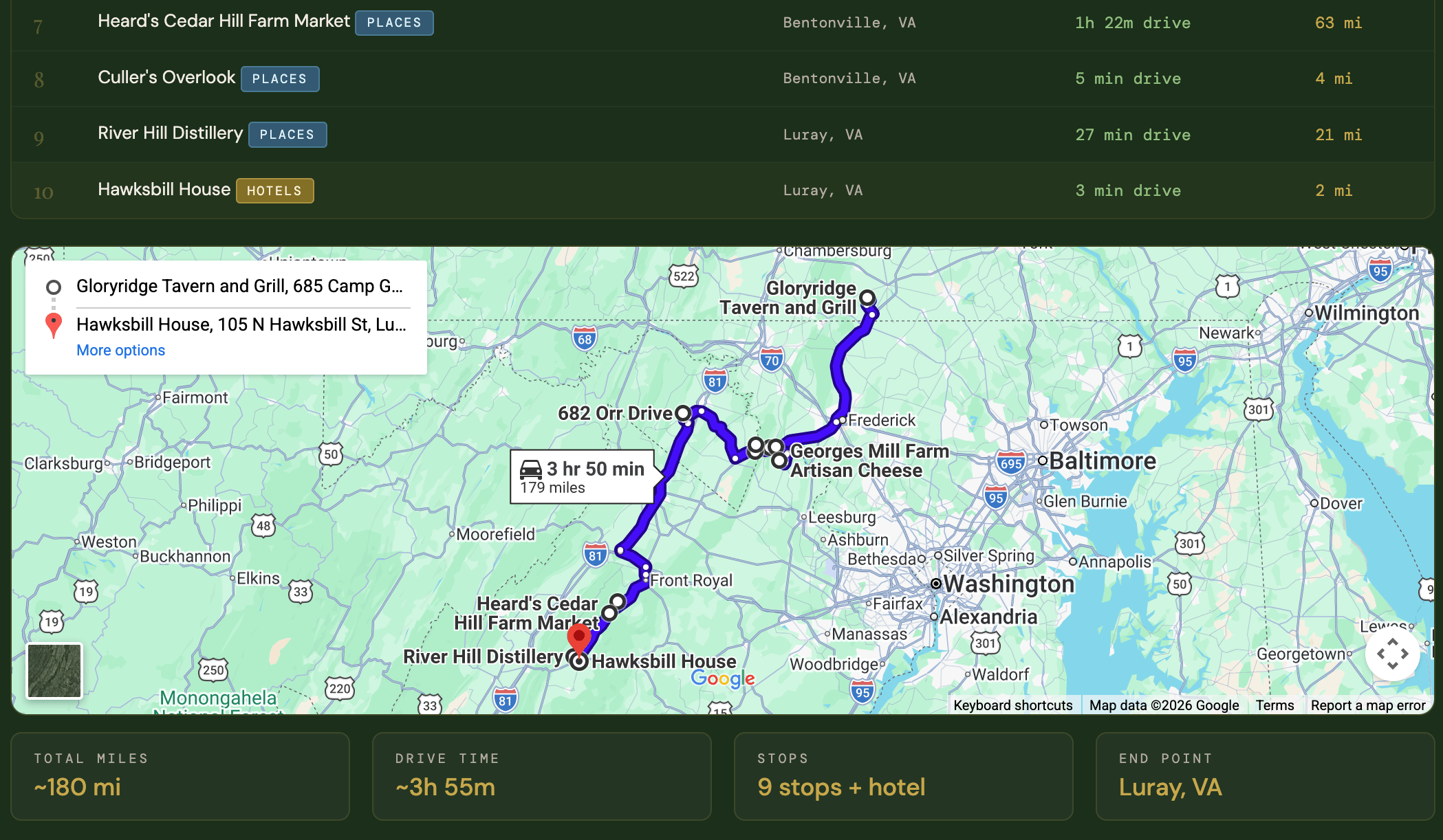Click the Interstate 695 shield near Baltimore
Screen dimensions: 1443x840
point(1010,463)
